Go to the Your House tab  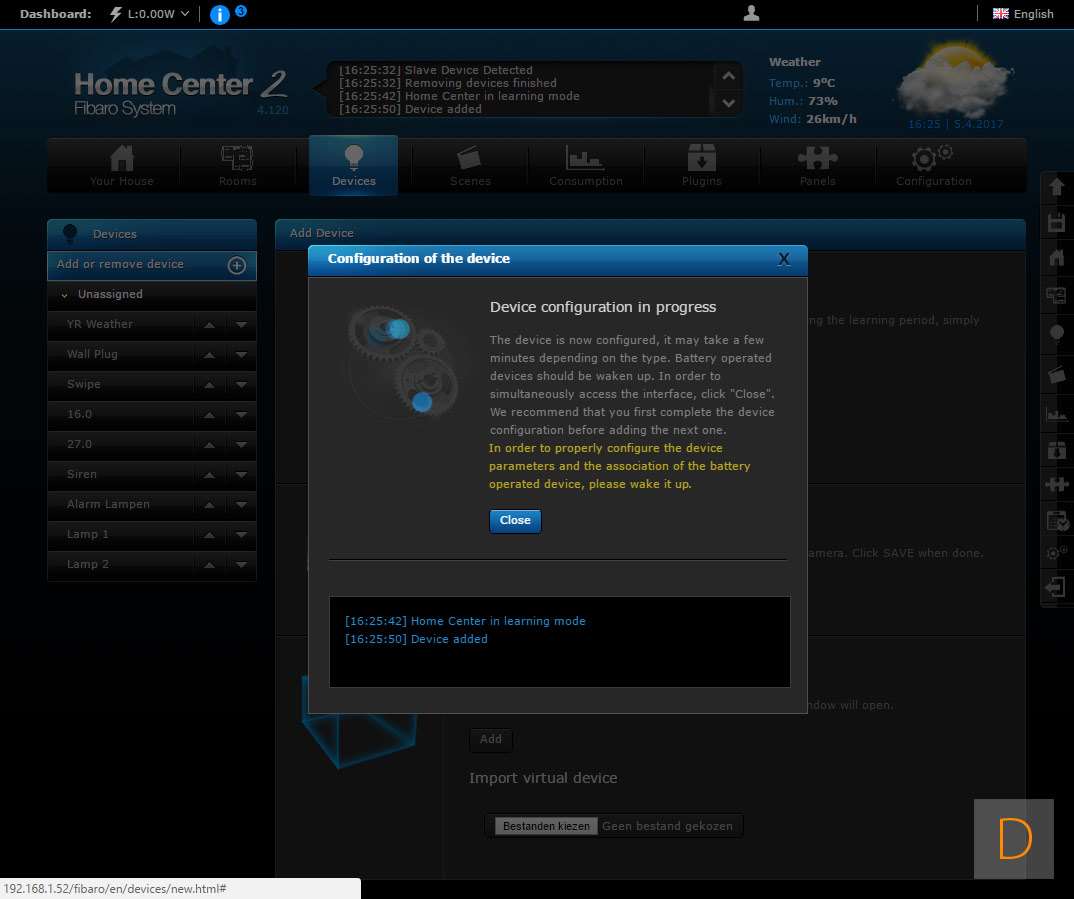click(122, 166)
